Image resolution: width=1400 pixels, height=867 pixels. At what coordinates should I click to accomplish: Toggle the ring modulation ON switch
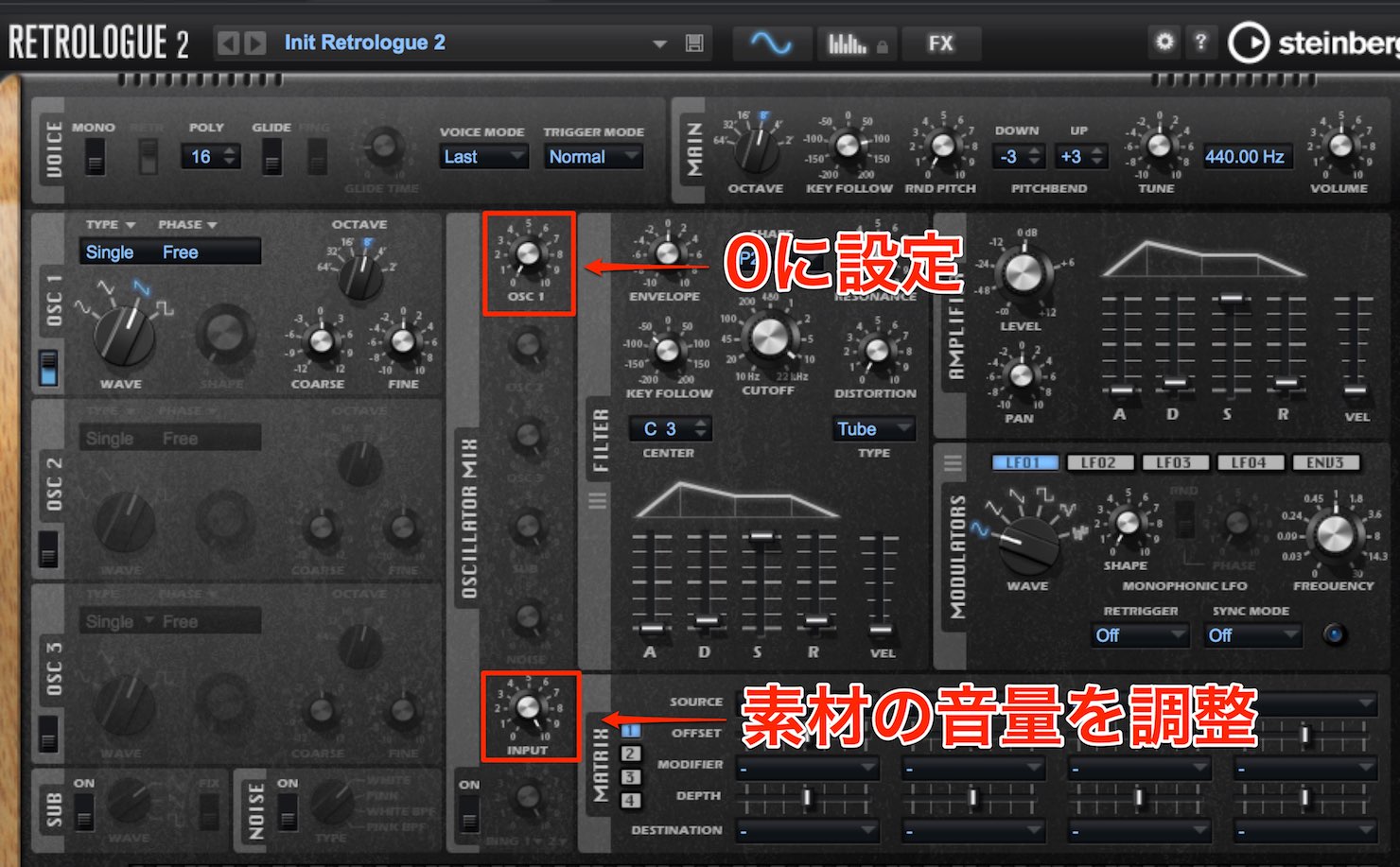pyautogui.click(x=469, y=813)
